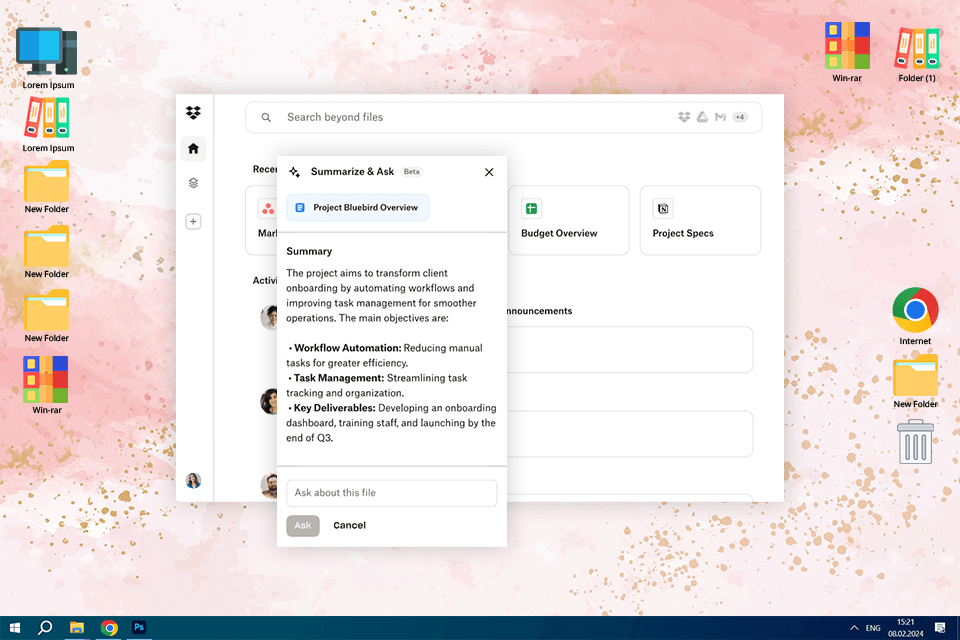Screen dimensions: 960x640
Task: Select the Lorem Ipsum binders desktop icon
Action: pos(48,124)
